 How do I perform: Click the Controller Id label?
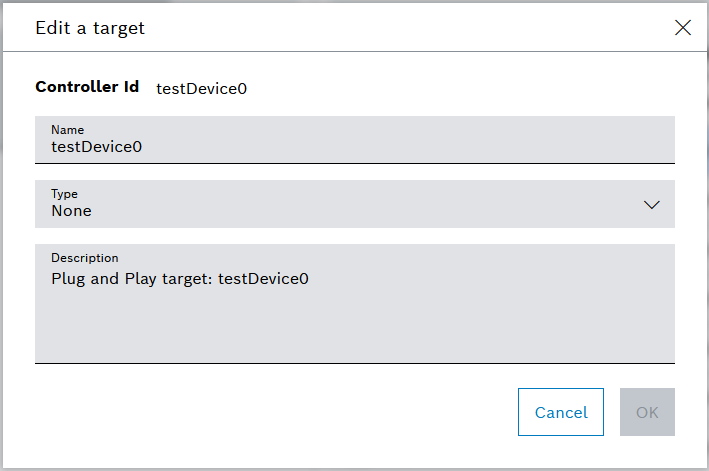pos(87,87)
